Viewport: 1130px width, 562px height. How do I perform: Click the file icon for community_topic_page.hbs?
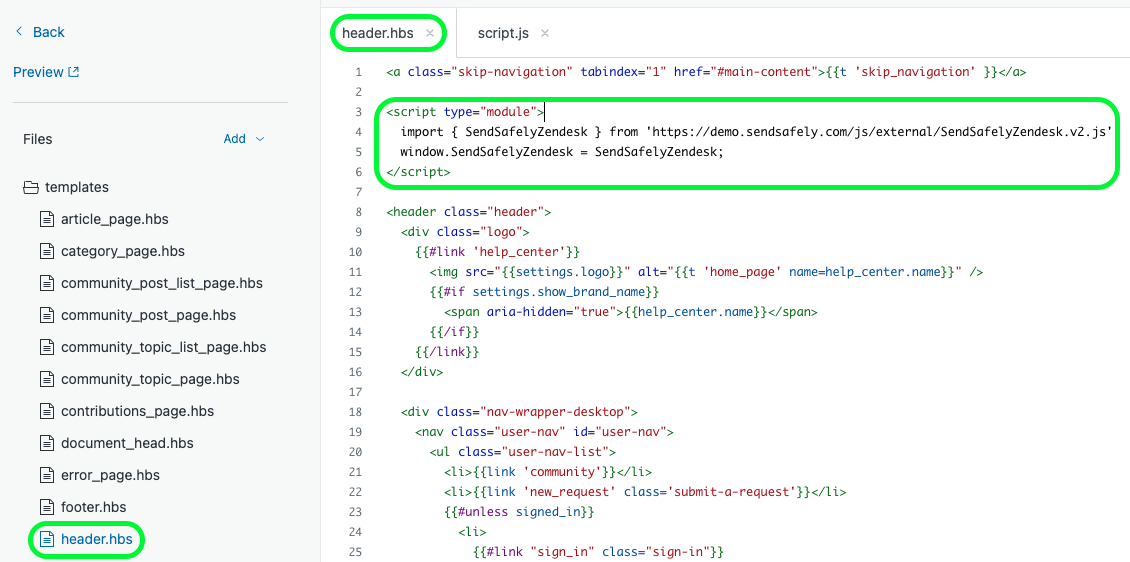click(47, 379)
